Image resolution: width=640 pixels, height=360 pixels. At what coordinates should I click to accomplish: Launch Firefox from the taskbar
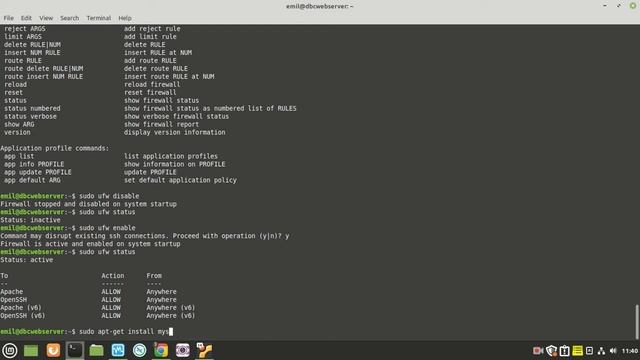[53, 350]
